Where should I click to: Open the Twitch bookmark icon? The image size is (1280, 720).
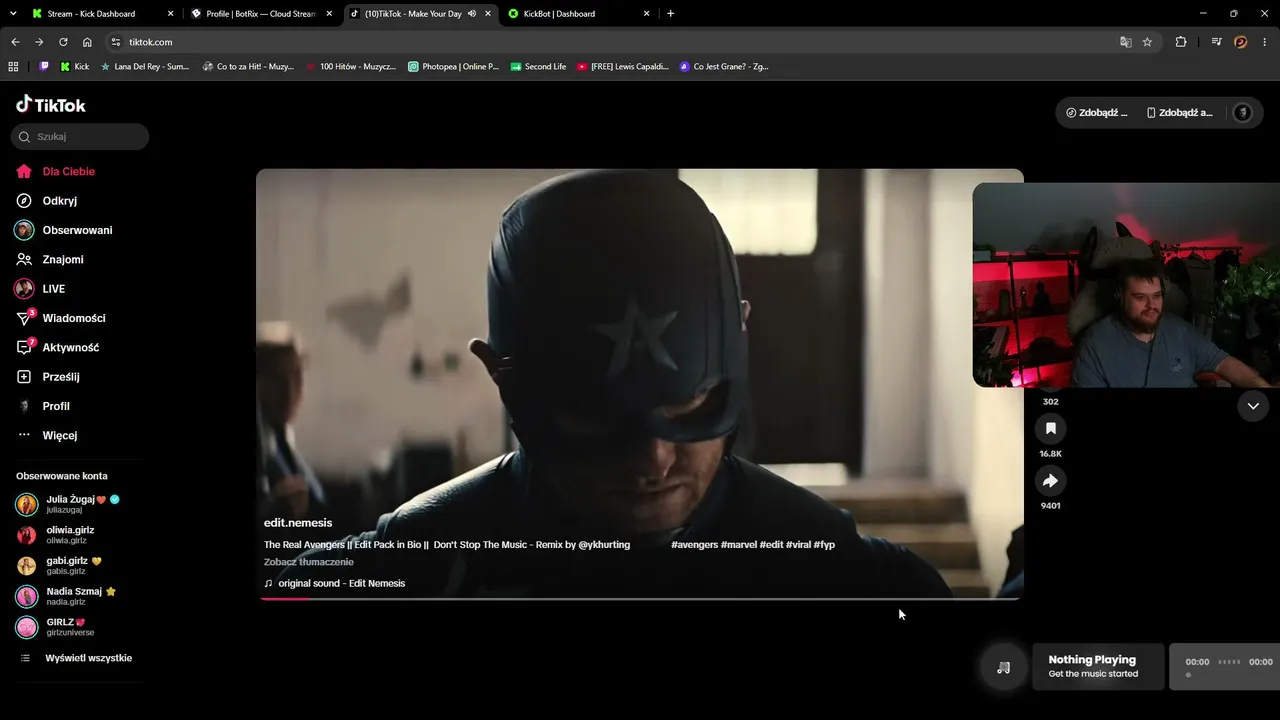44,67
